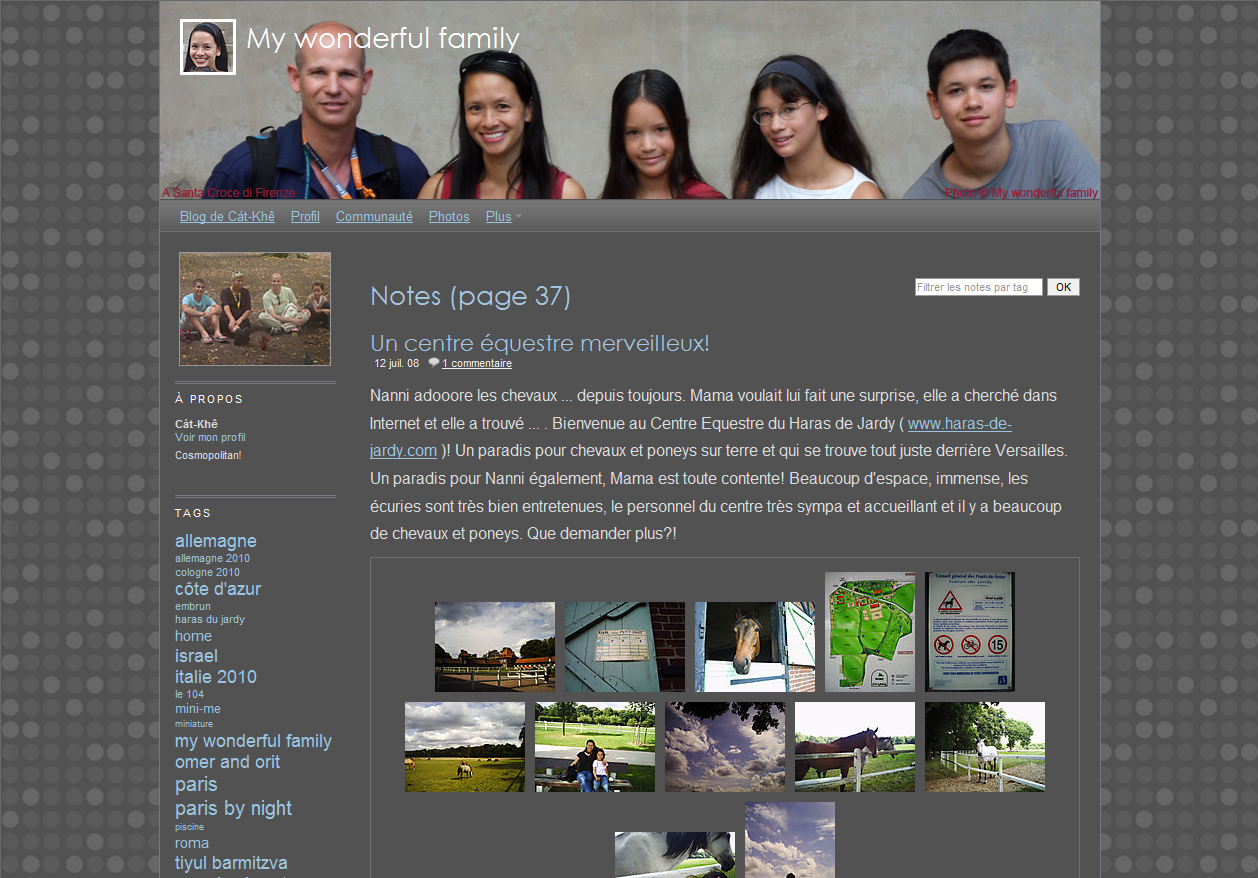Viewport: 1258px width, 878px height.
Task: Open the Photos menu item
Action: pos(449,217)
